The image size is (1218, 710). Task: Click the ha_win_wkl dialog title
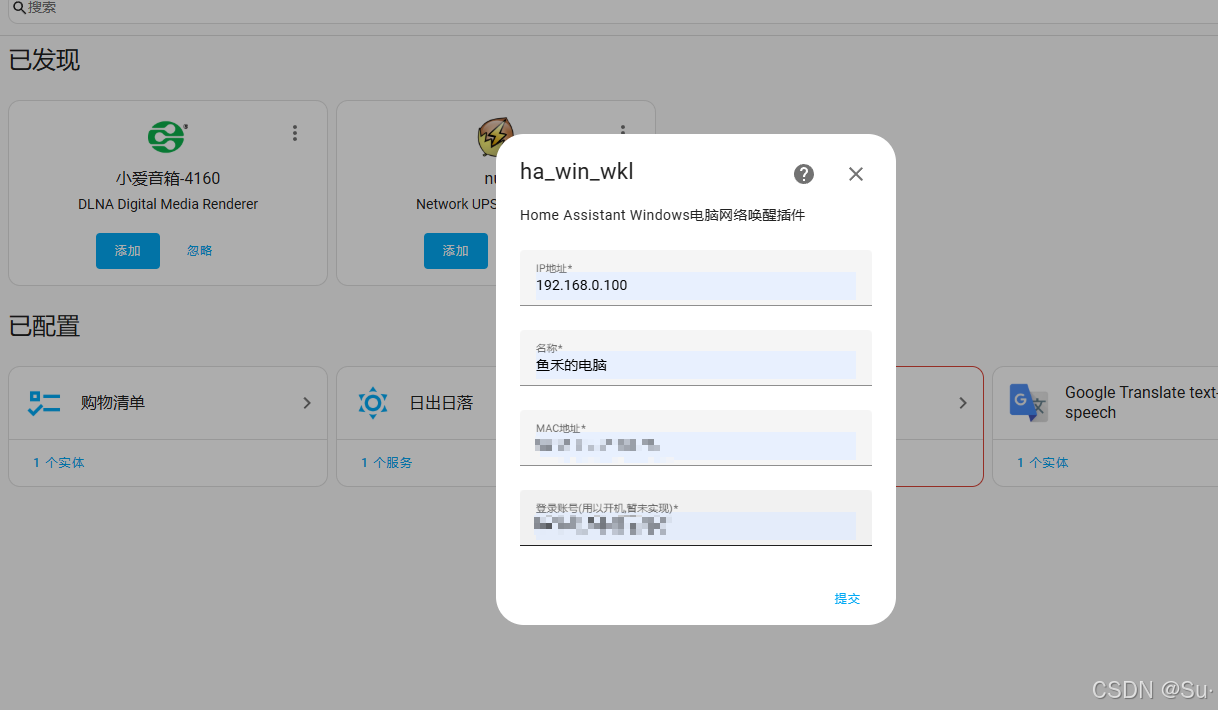(x=577, y=172)
